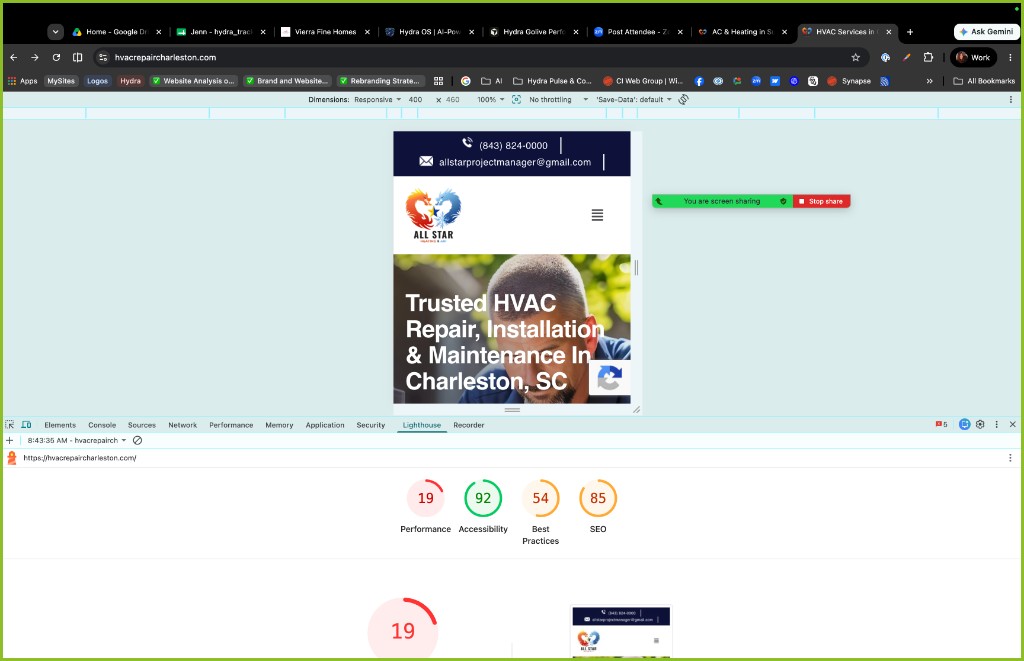This screenshot has width=1024, height=661.
Task: Bookmark this page with the star icon
Action: coord(856,57)
